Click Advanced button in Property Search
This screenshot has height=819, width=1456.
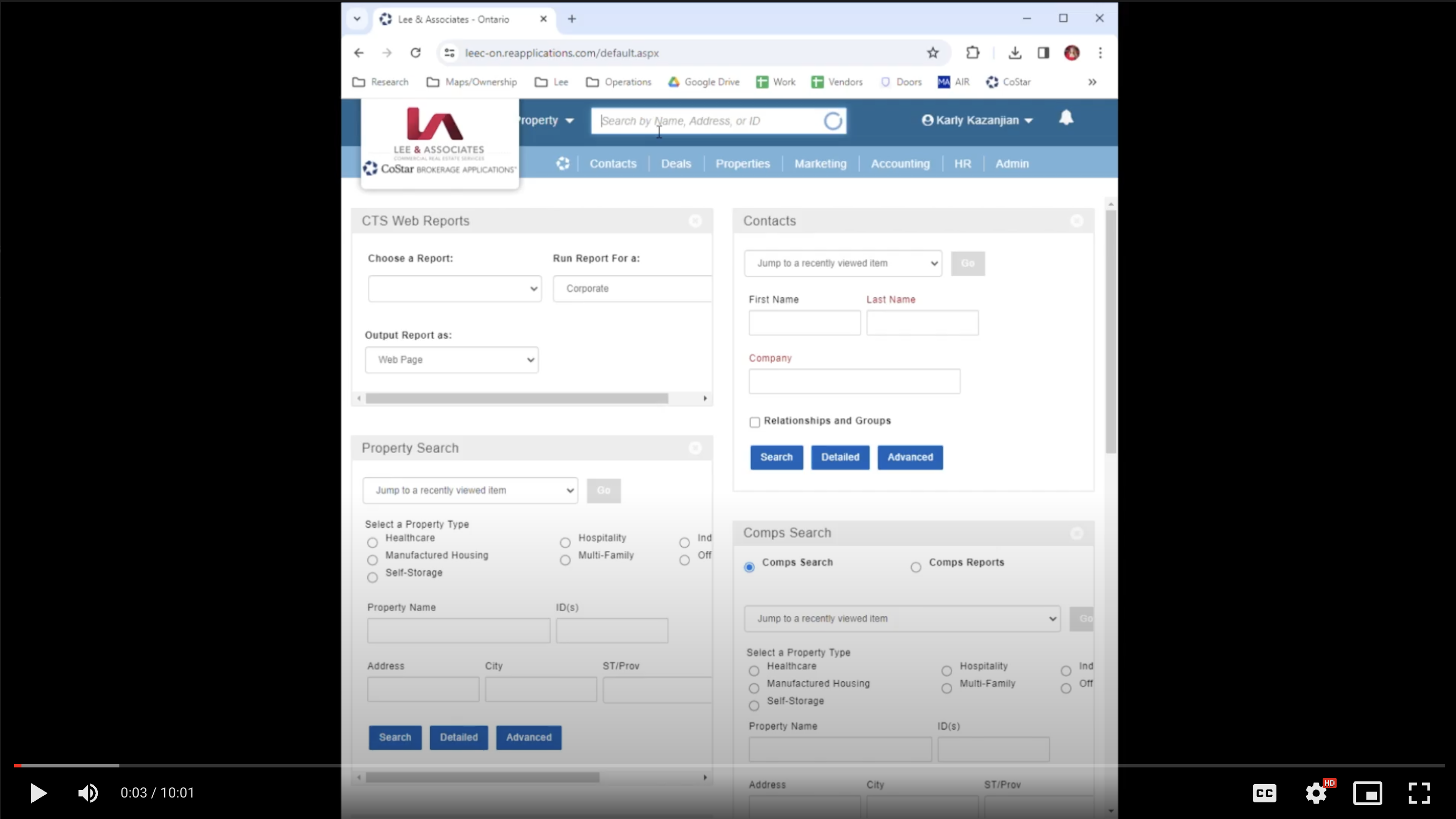click(529, 737)
